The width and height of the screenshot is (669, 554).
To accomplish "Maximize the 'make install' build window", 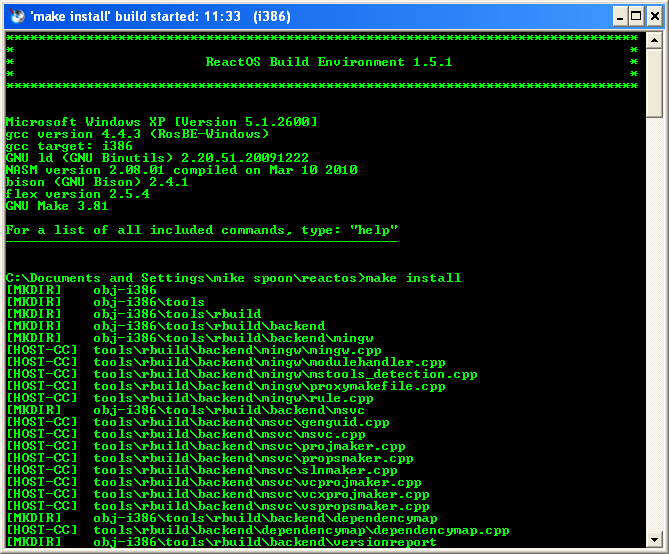I will click(x=636, y=16).
